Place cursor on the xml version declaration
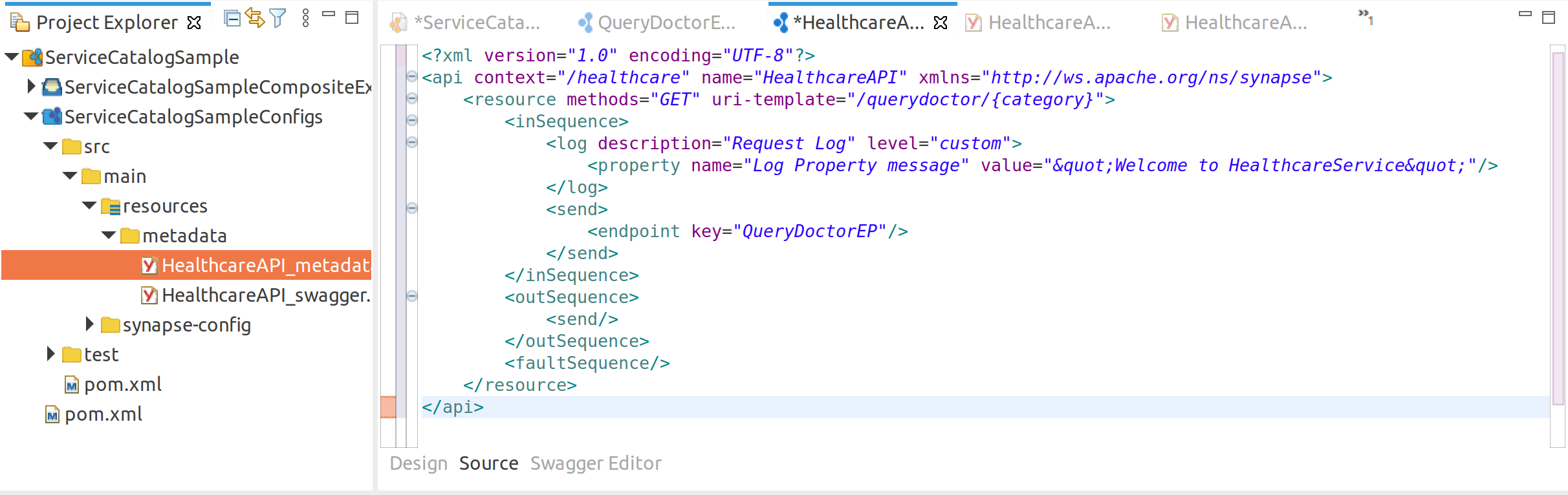The image size is (1568, 495). coord(618,56)
